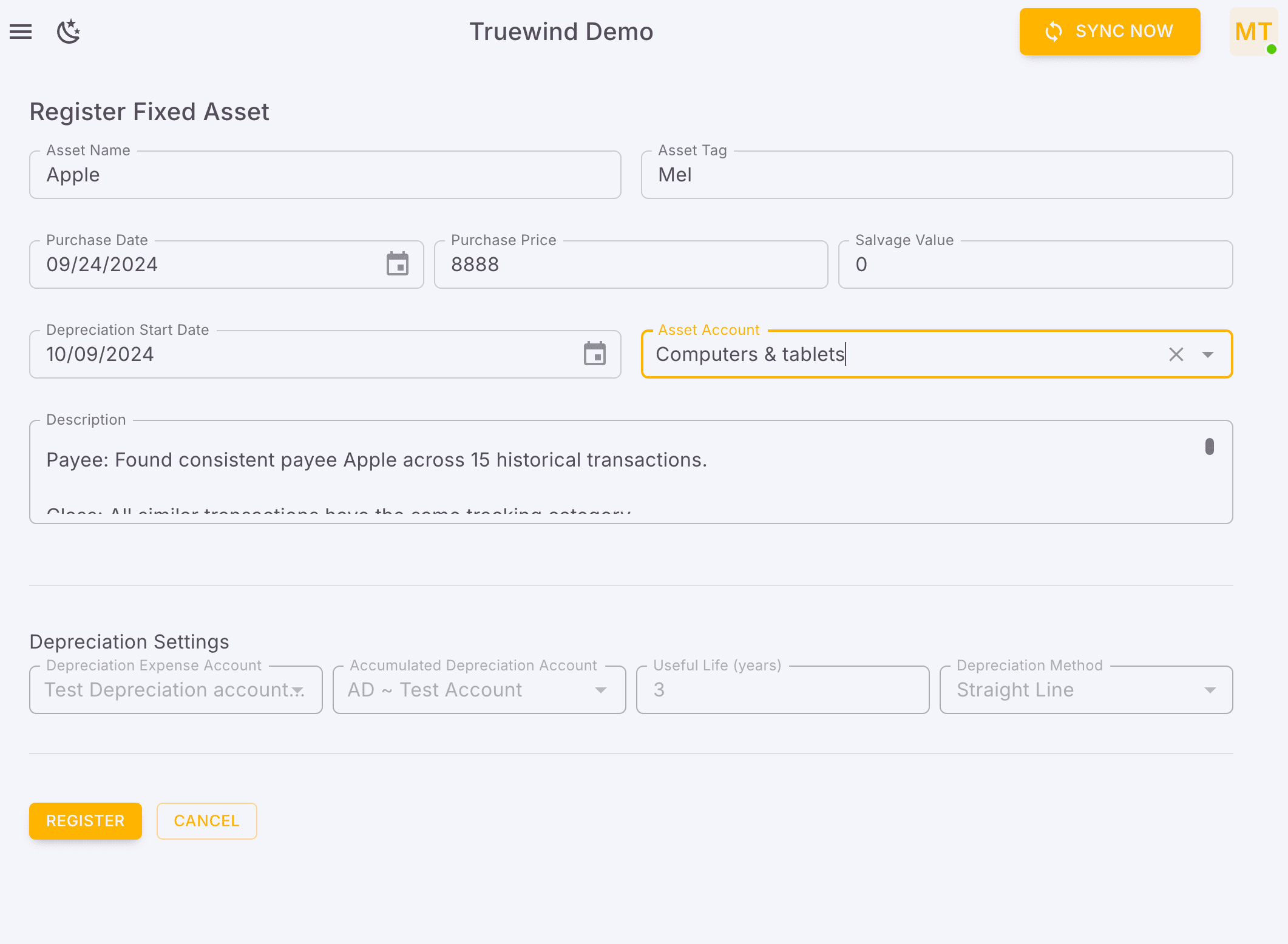Screen dimensions: 1288x944
Task: Click the Salvage Value field
Action: click(1035, 264)
